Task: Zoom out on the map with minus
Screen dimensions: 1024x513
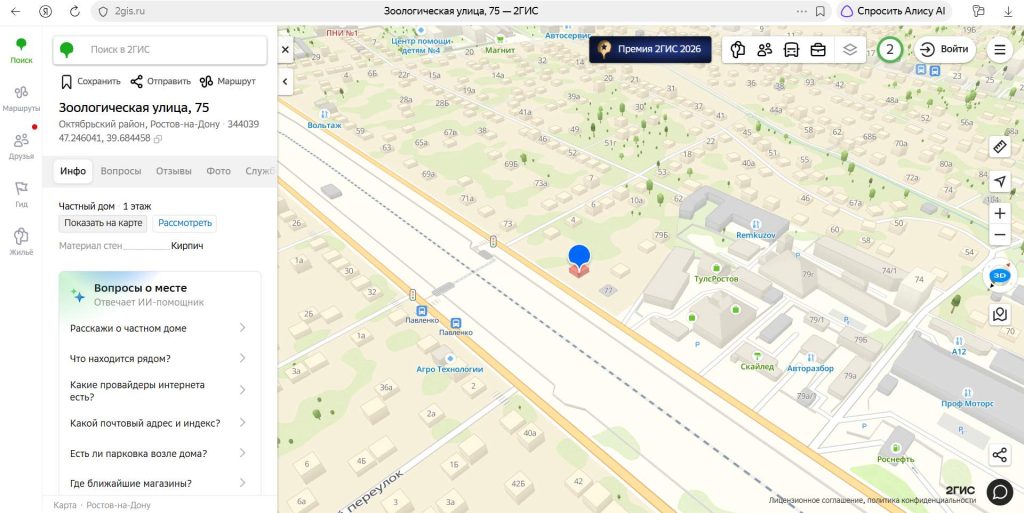Action: click(x=1000, y=235)
